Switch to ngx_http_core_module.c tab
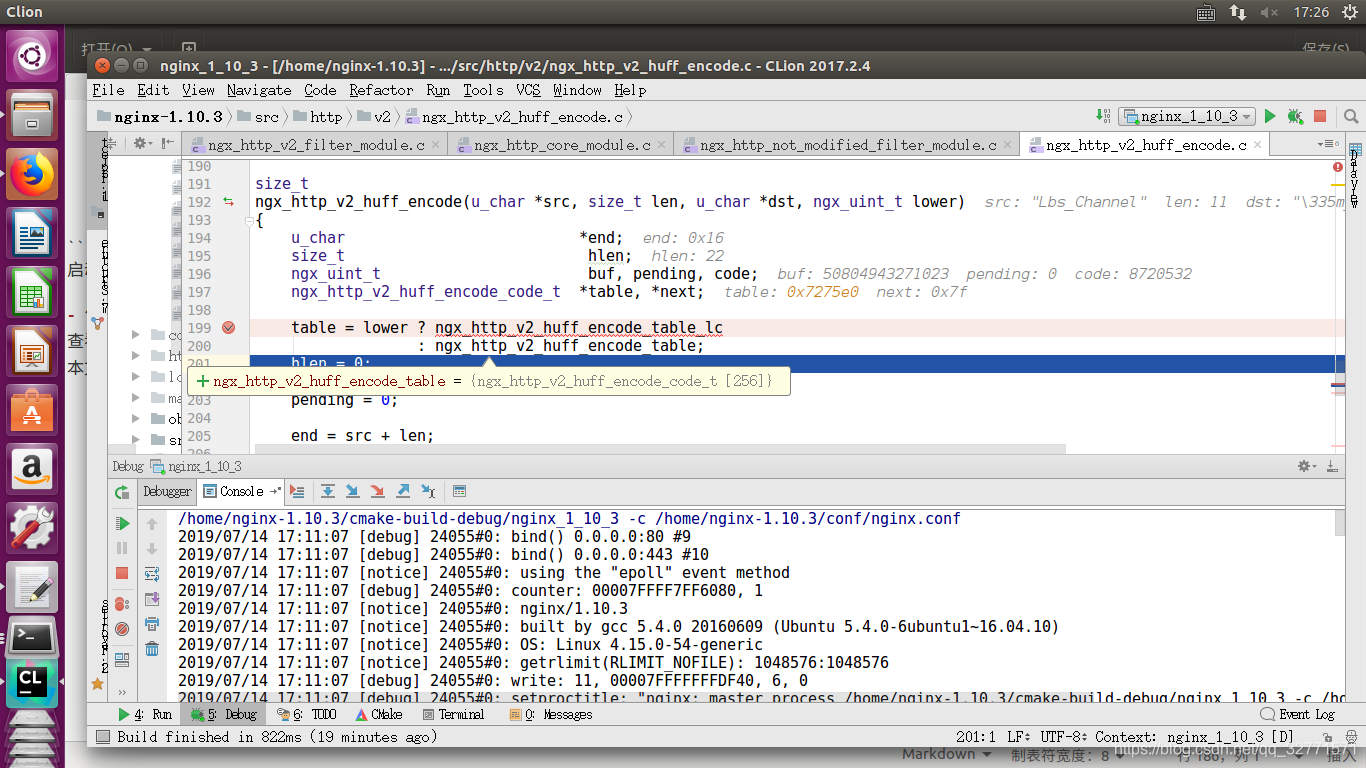 (562, 145)
